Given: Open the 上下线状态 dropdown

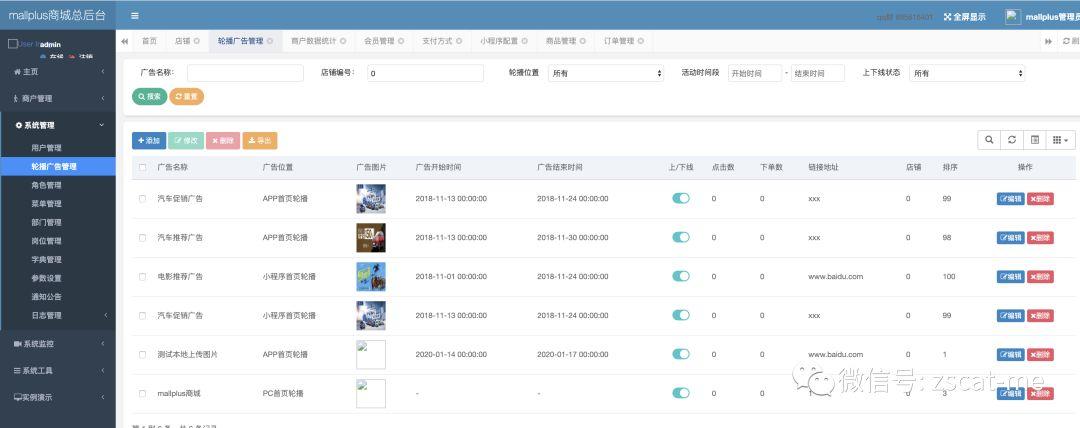Looking at the screenshot, I should click(x=967, y=73).
